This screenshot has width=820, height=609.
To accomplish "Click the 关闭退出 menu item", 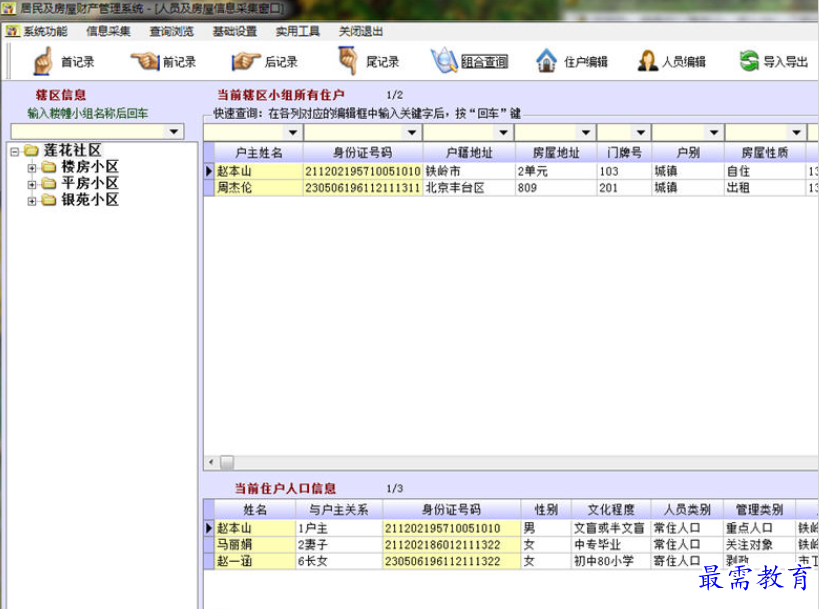I will pos(360,31).
